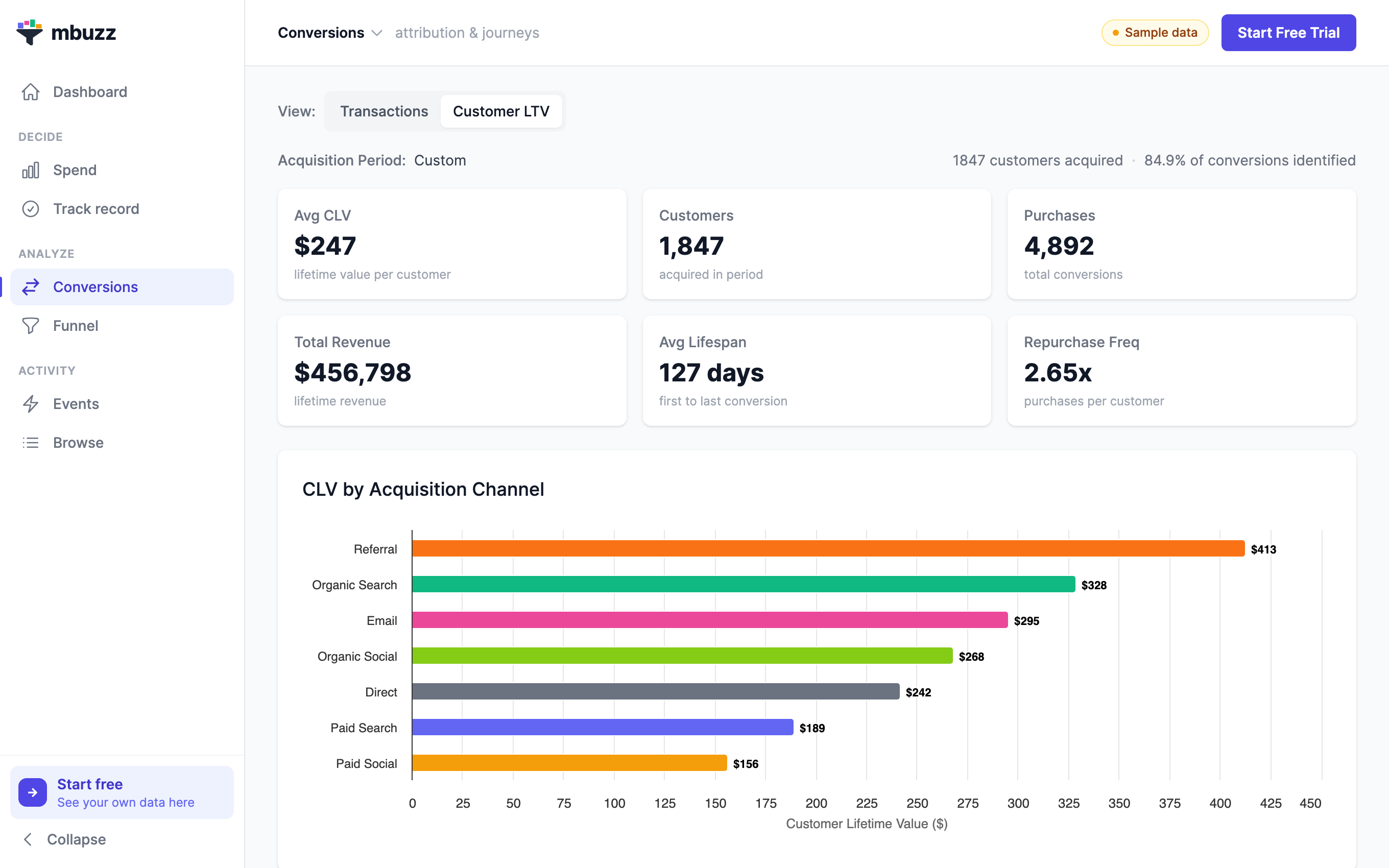Image resolution: width=1389 pixels, height=868 pixels.
Task: Go to Spend in the sidebar
Action: 122,170
